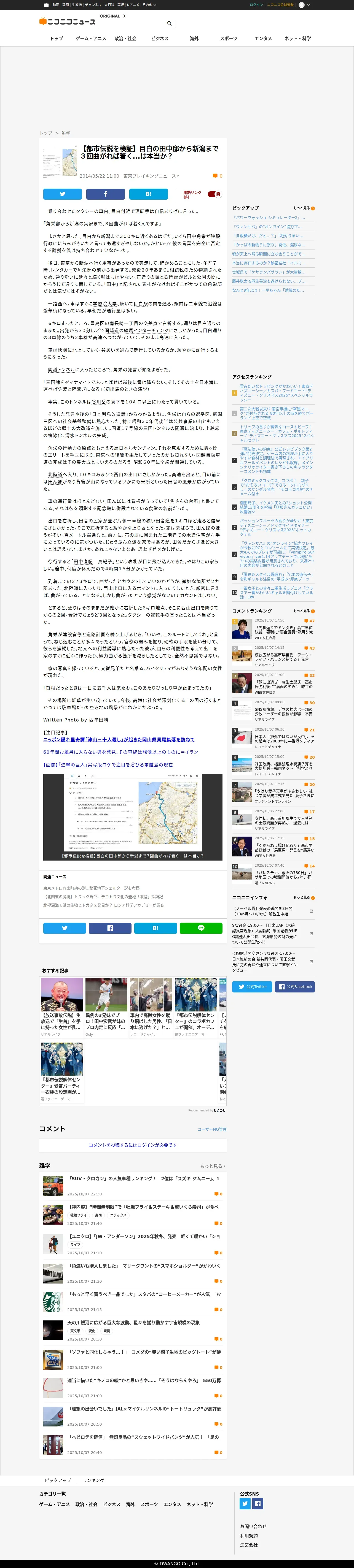
Task: Share article via top Twitter button
Action: click(62, 194)
